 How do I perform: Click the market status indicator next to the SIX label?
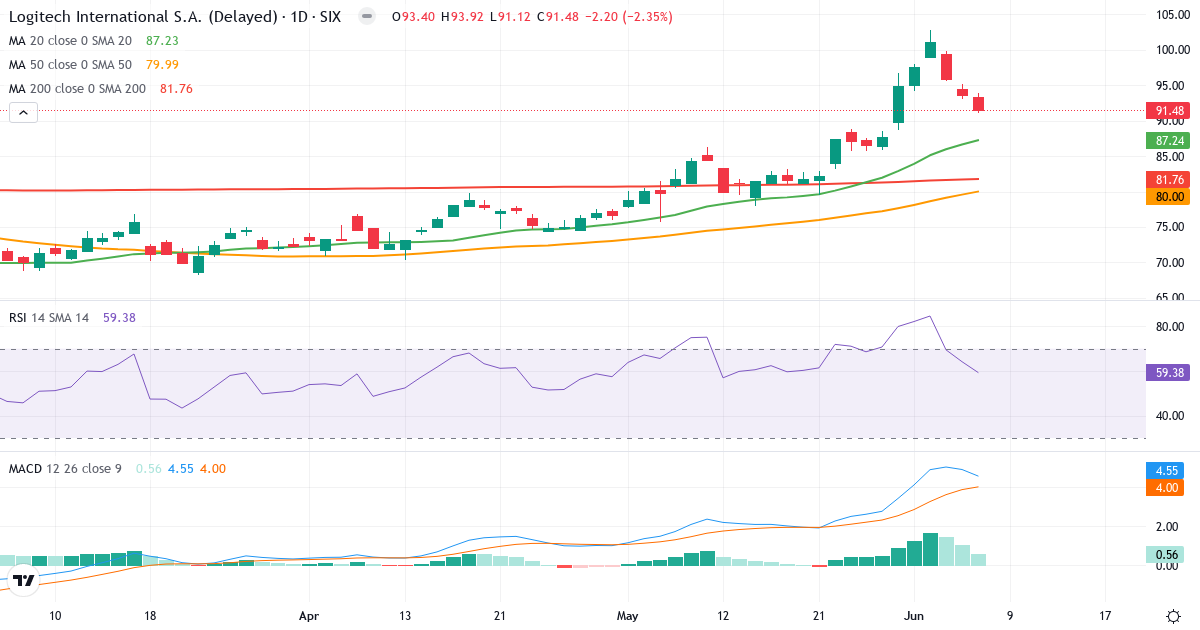(367, 17)
